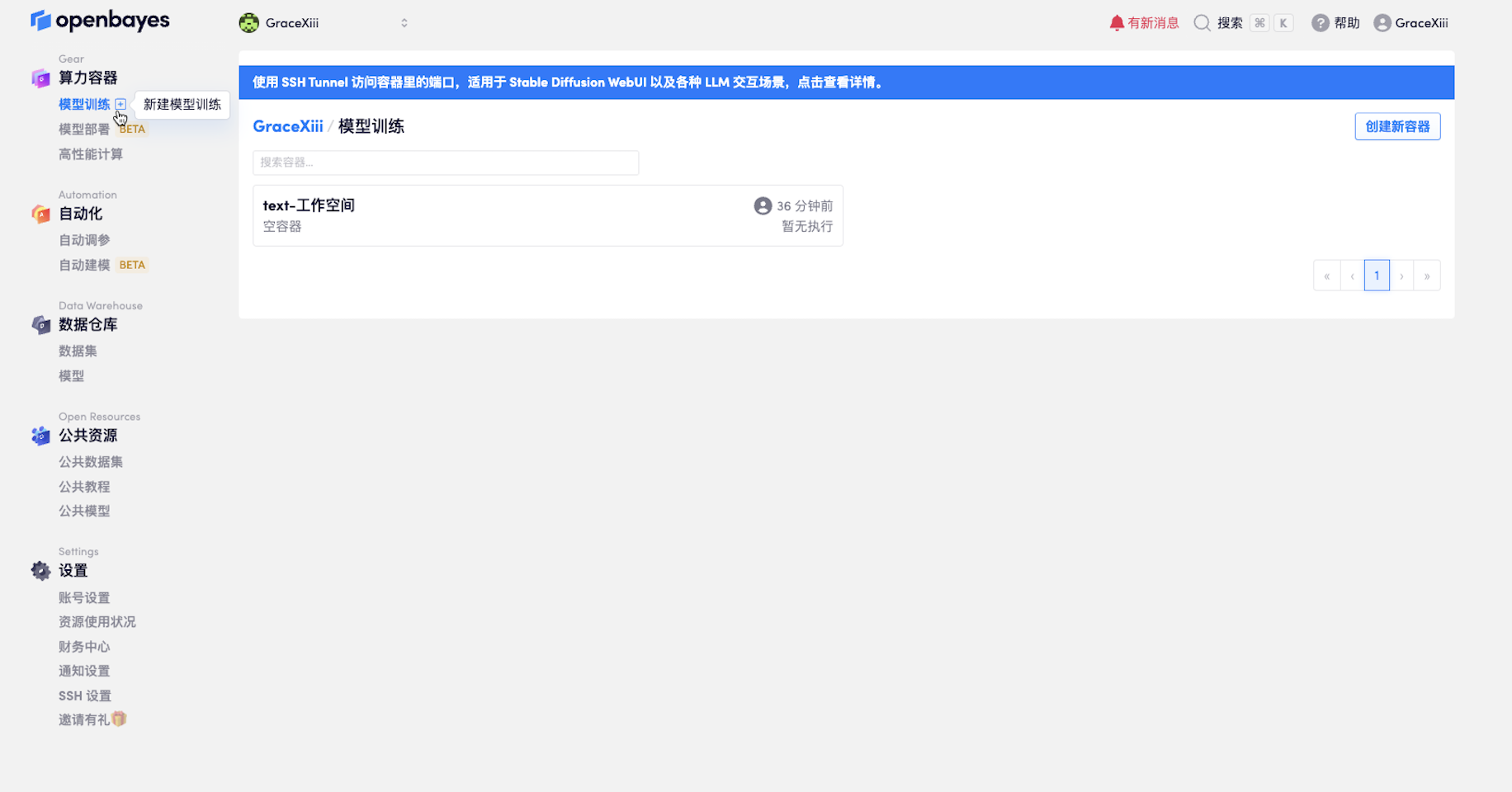Click the plus icon beside 模型训练
This screenshot has height=792, width=1512.
120,104
